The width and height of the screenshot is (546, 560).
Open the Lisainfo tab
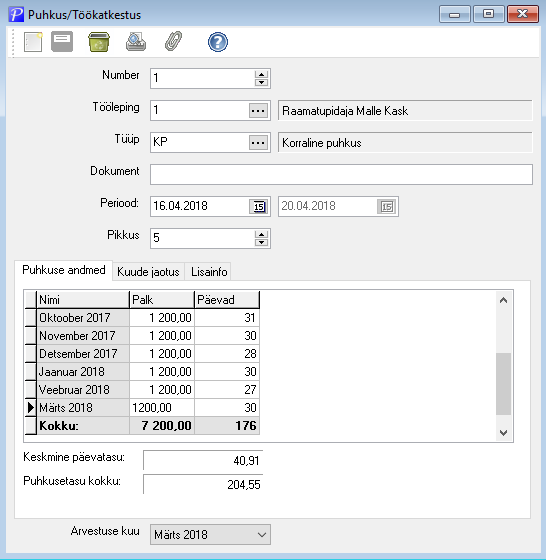click(x=209, y=272)
